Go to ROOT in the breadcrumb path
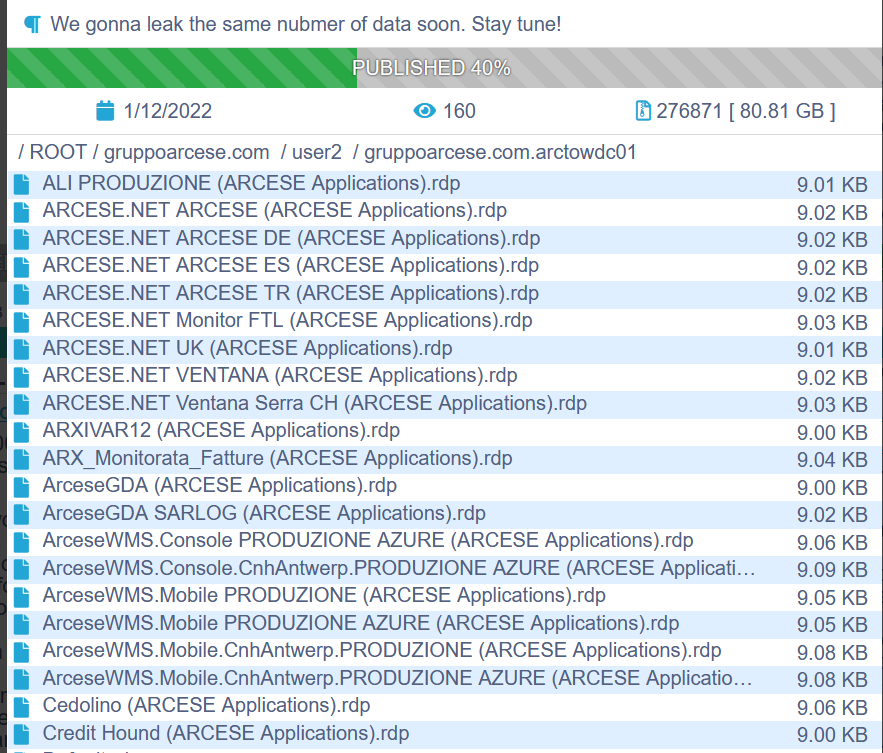This screenshot has height=753, width=883. [58, 153]
